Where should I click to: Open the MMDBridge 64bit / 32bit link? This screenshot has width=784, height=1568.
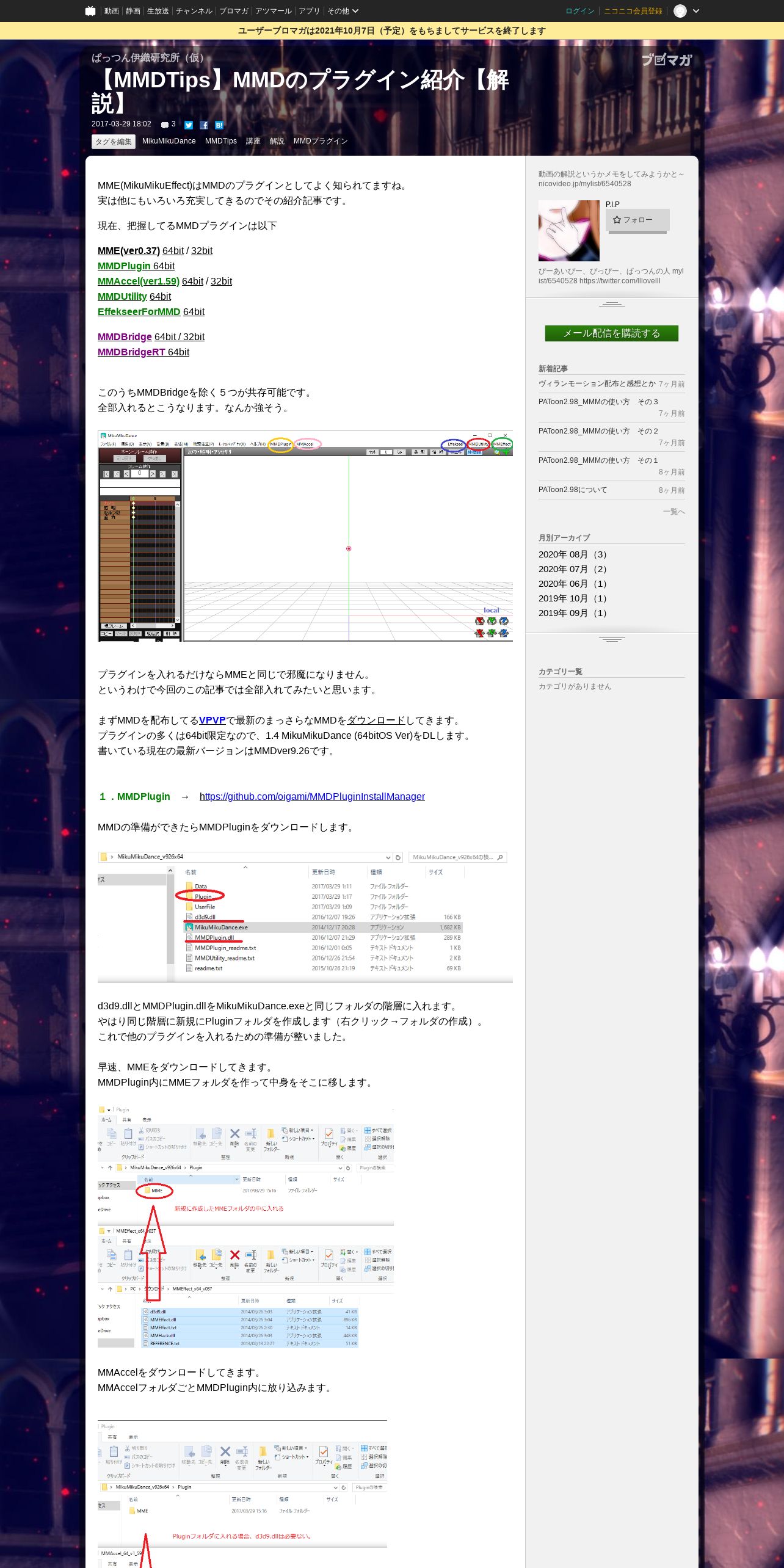(x=151, y=337)
